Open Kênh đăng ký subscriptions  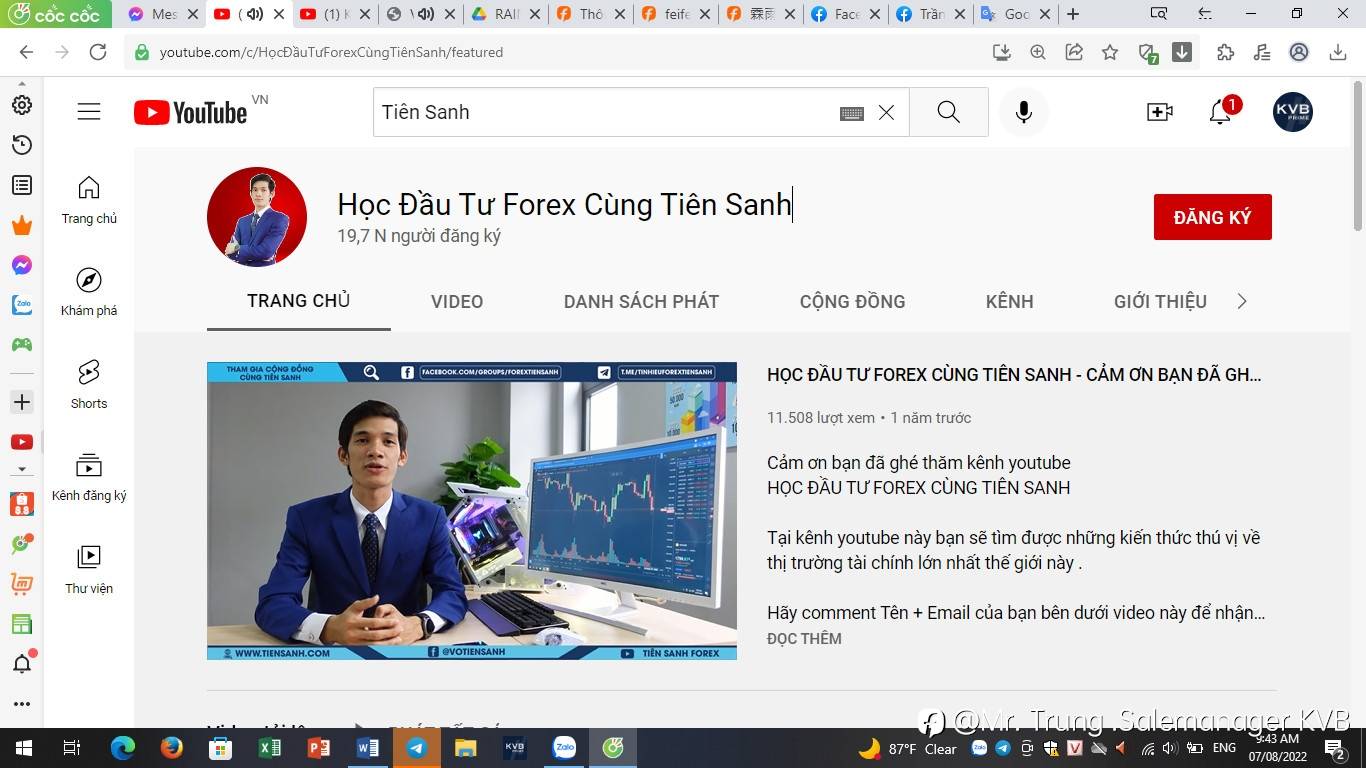coord(89,477)
